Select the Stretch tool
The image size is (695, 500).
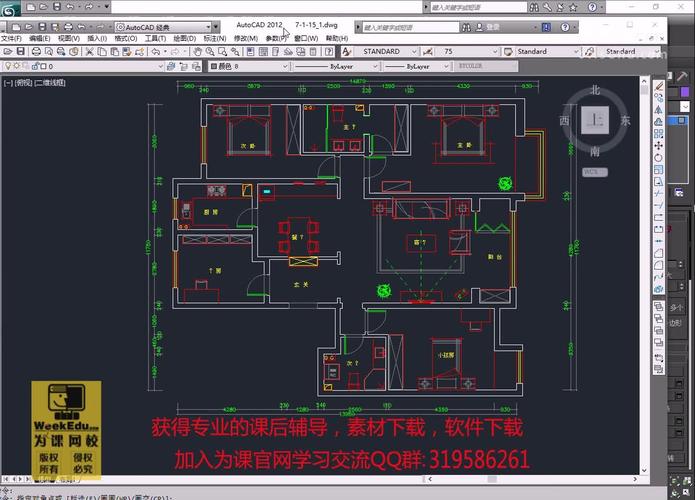(659, 181)
